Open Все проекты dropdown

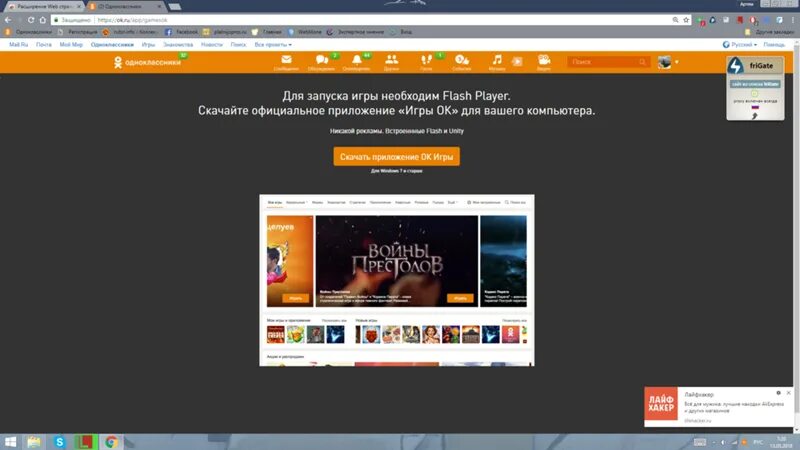coord(273,45)
